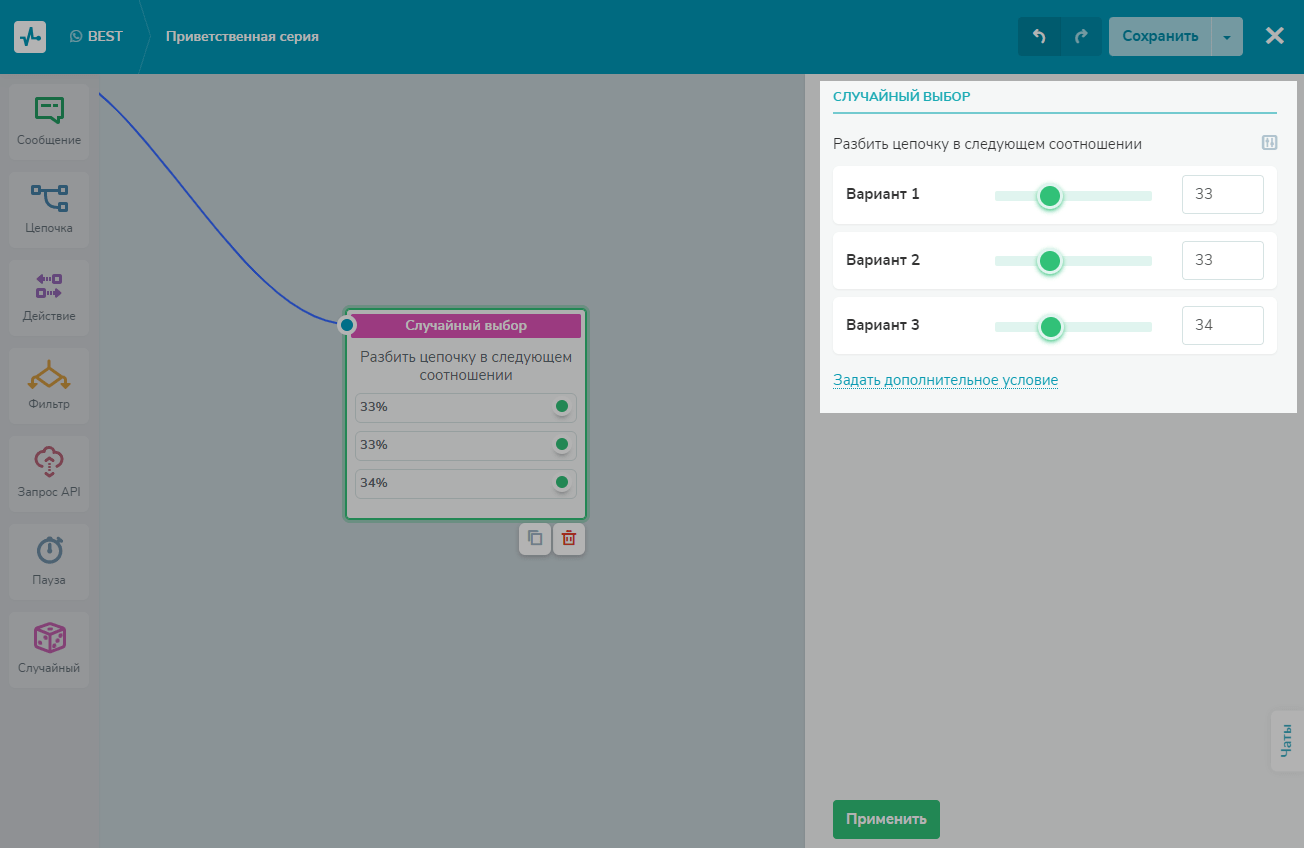The image size is (1304, 848).
Task: Click the Вариант 2 slider handle
Action: pos(1049,262)
